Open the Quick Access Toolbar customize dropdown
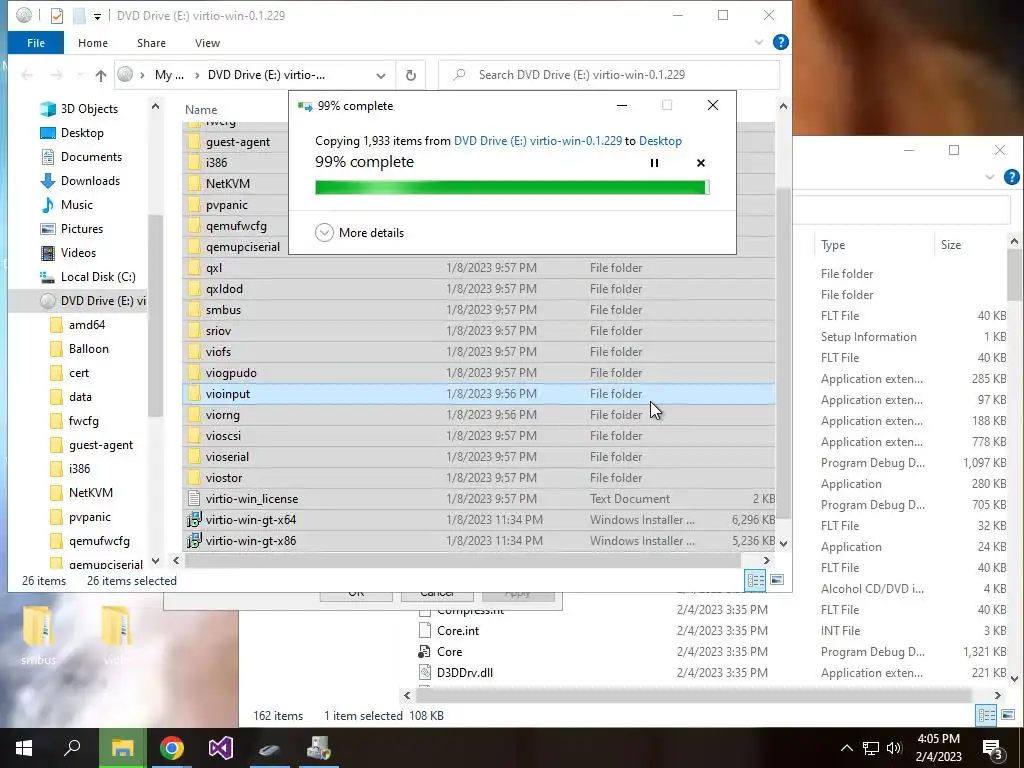Screen dimensions: 1024x768 97,16
